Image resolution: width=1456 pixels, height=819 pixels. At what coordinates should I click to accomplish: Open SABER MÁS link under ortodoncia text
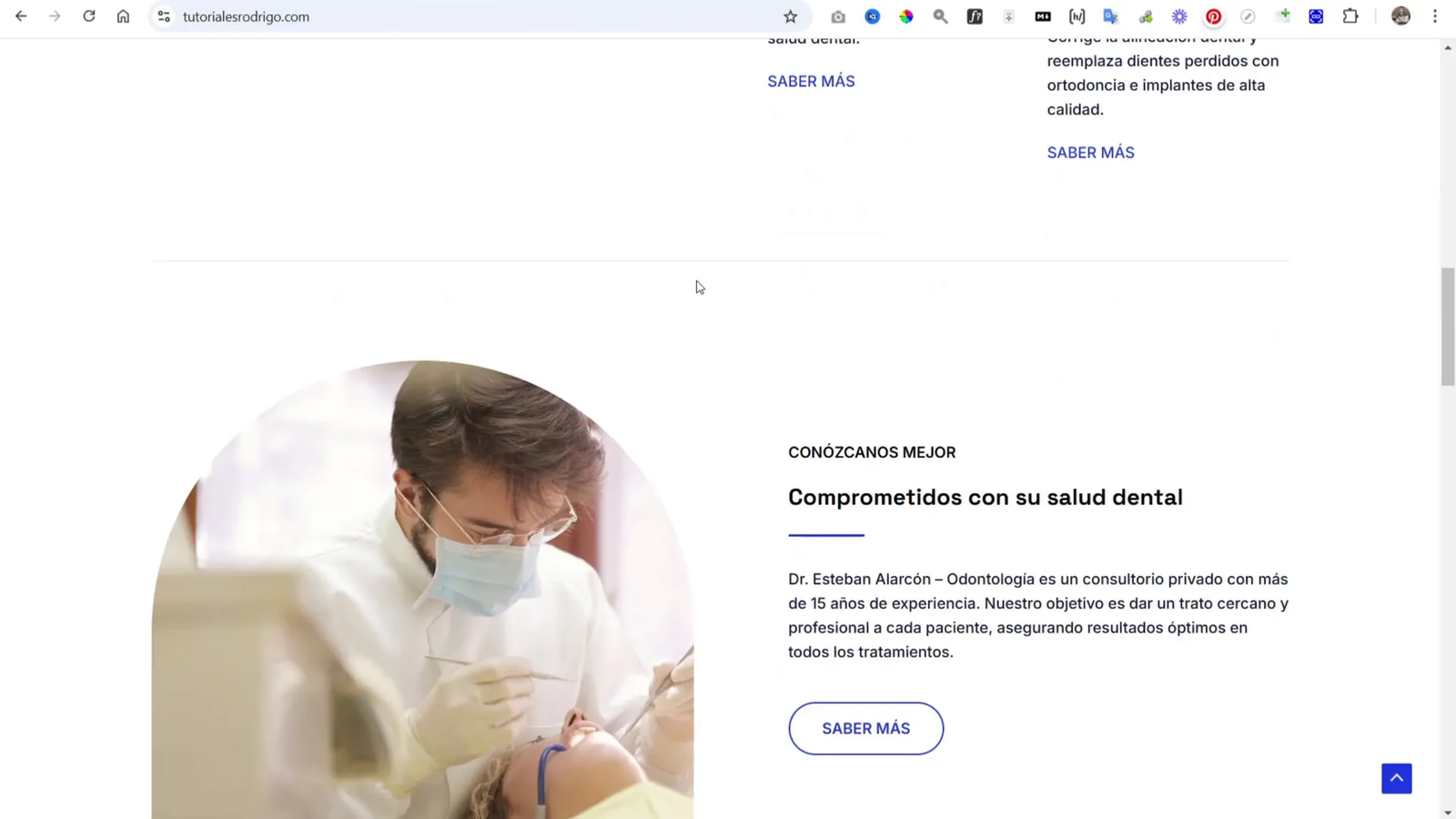tap(1090, 152)
